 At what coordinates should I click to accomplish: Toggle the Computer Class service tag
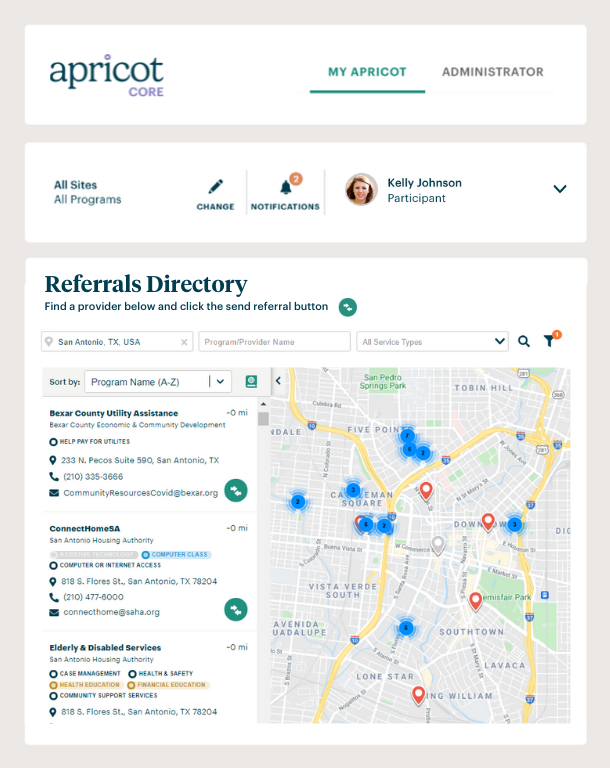pyautogui.click(x=176, y=554)
